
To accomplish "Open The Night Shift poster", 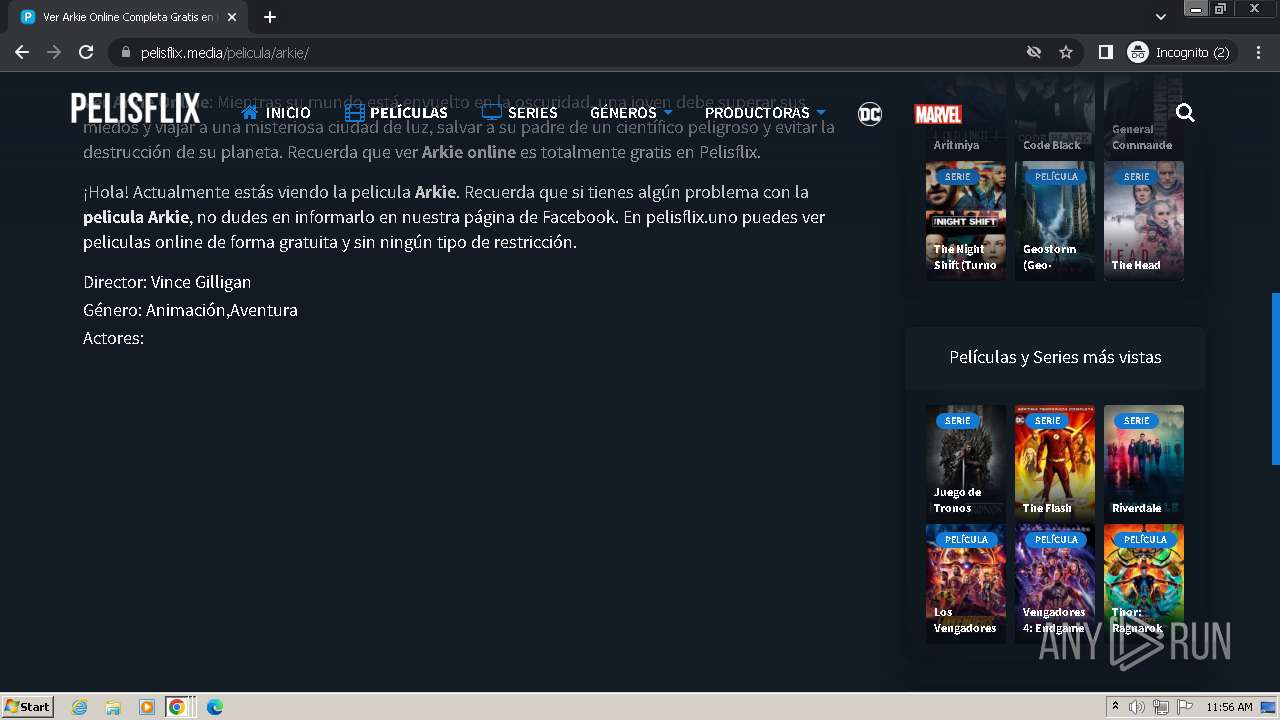I will point(965,220).
